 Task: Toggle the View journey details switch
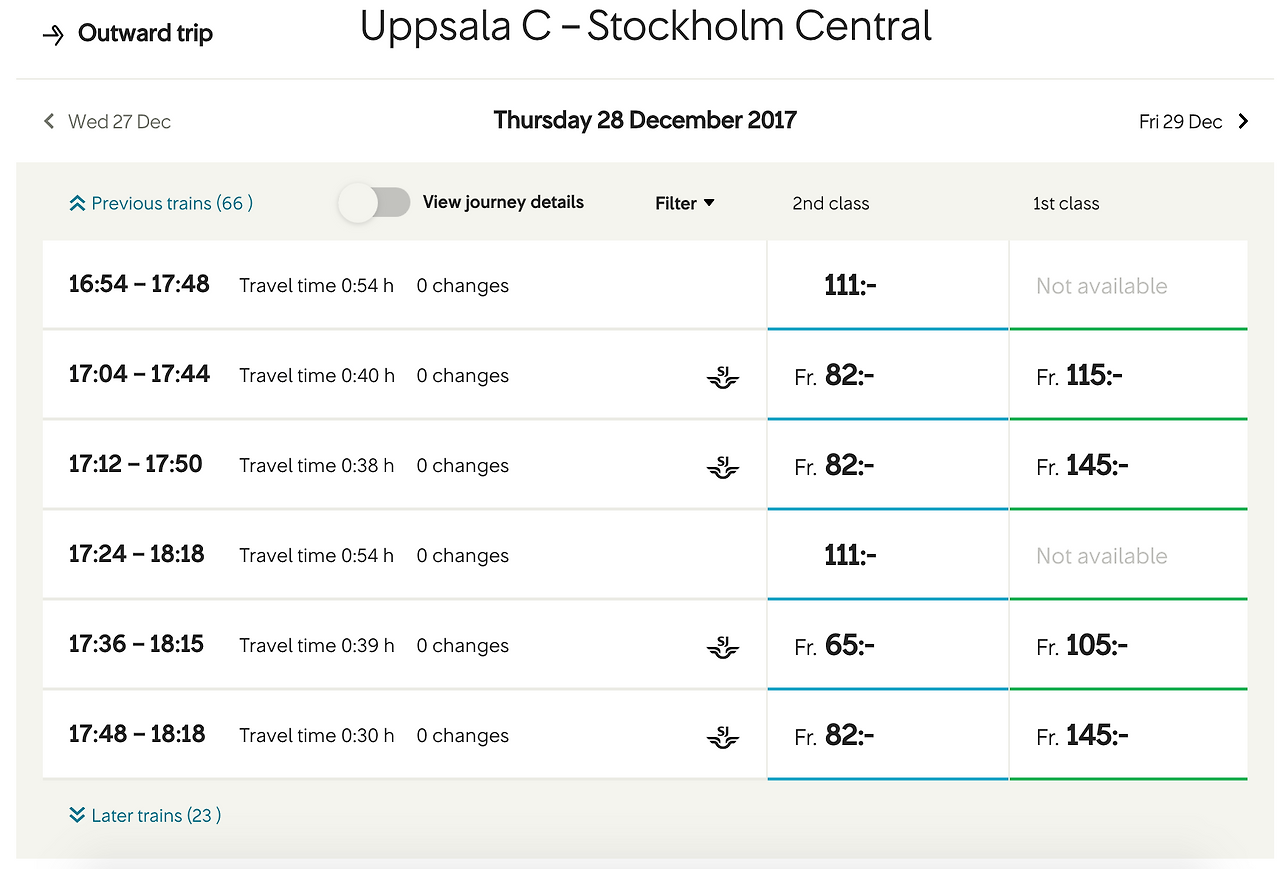tap(375, 203)
